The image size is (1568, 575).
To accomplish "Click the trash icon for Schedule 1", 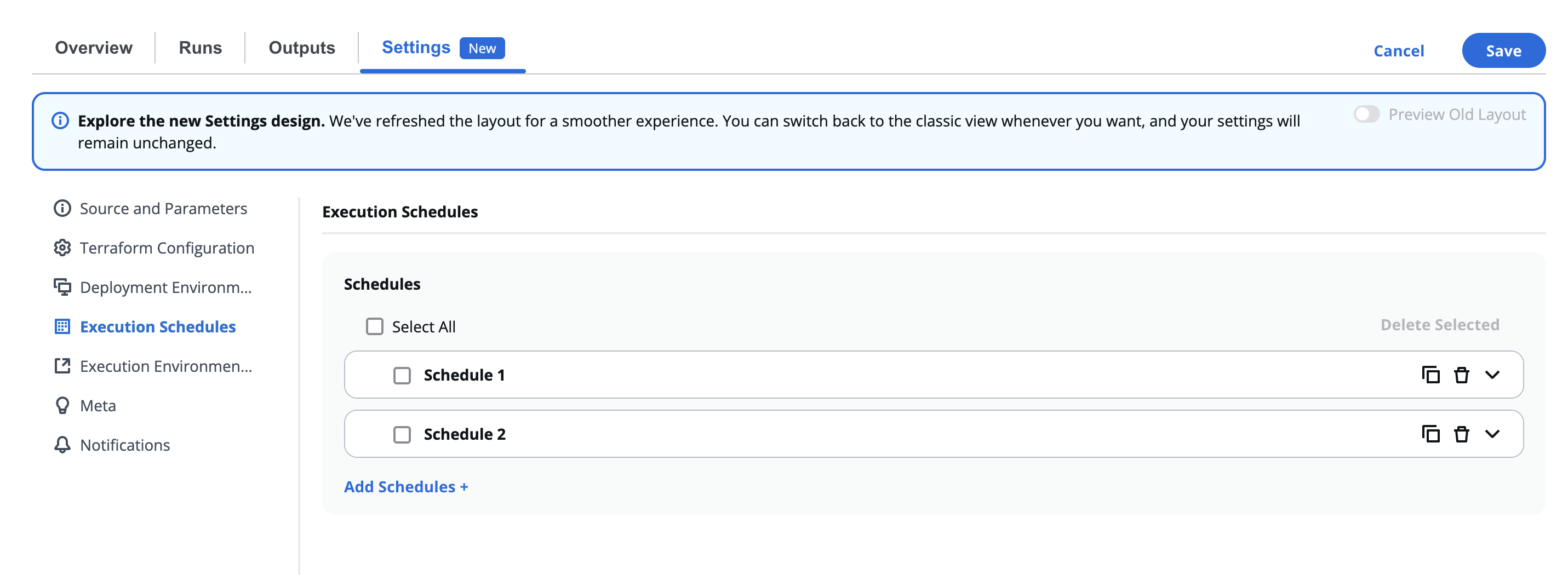I will (1462, 375).
